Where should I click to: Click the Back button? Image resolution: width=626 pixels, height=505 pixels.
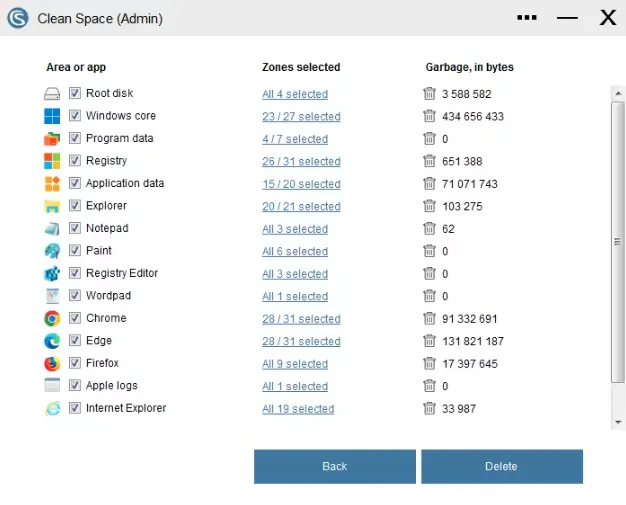pyautogui.click(x=335, y=466)
